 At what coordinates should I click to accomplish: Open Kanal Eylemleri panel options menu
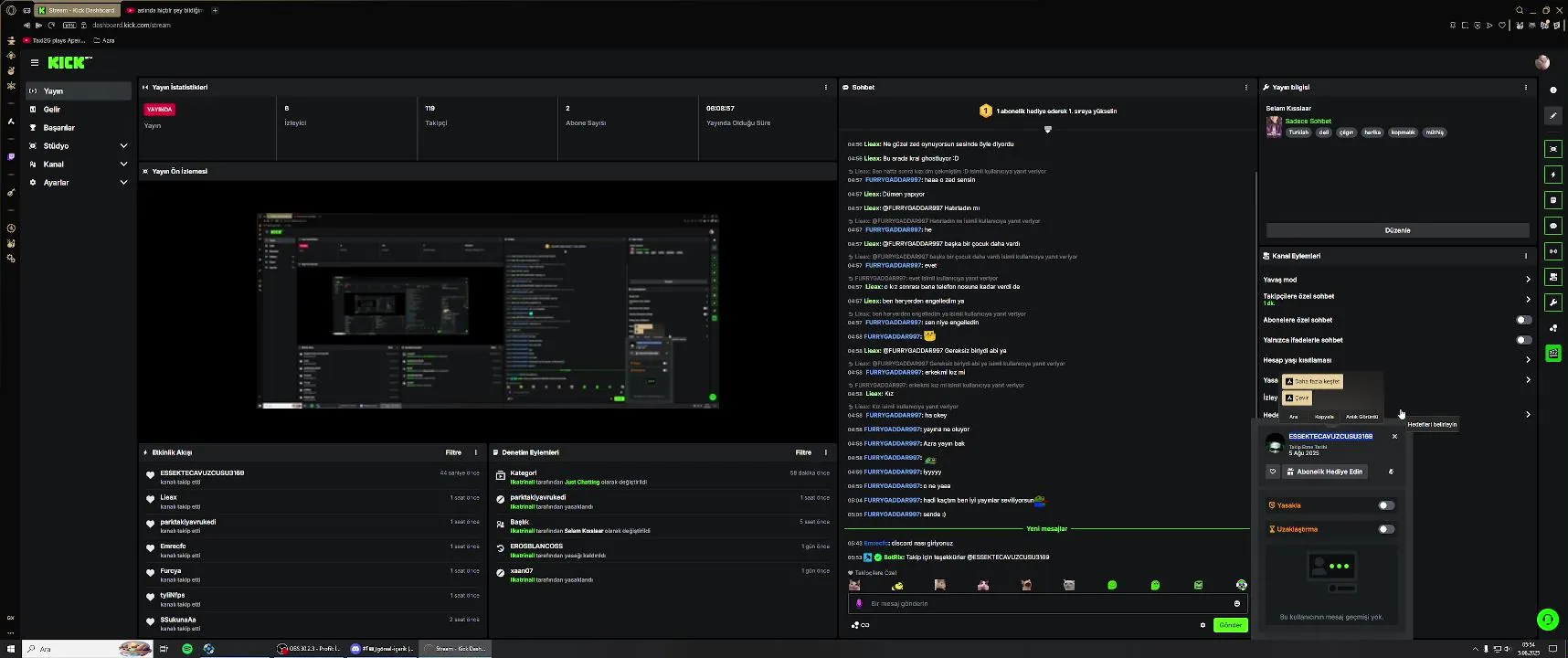point(1526,256)
